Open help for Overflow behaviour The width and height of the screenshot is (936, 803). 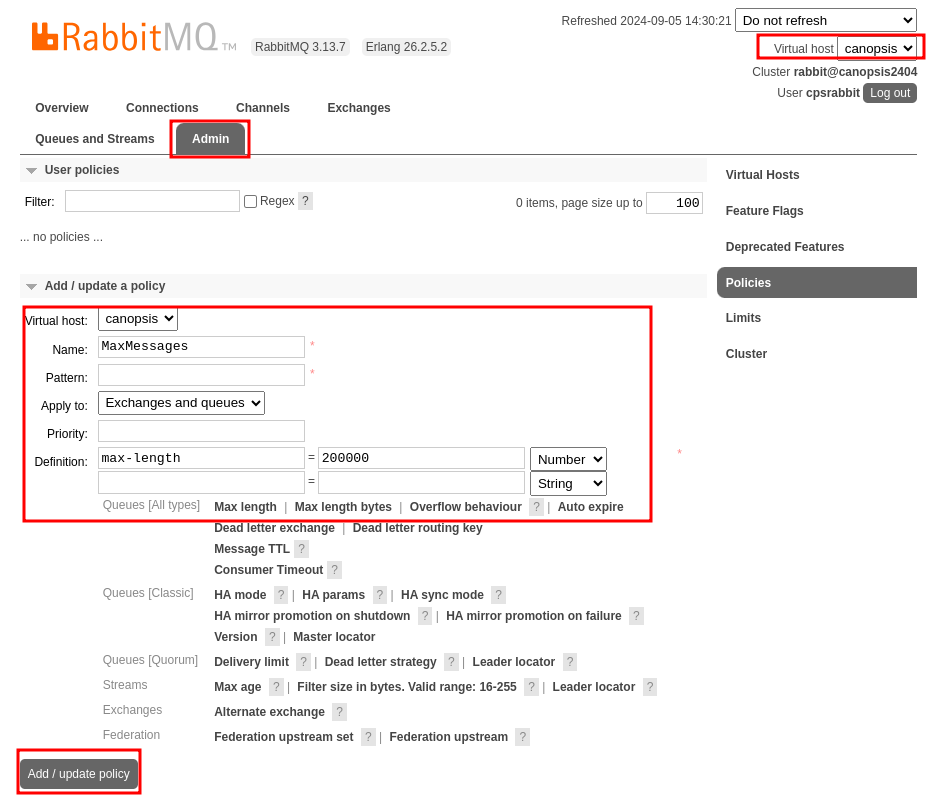pos(536,507)
